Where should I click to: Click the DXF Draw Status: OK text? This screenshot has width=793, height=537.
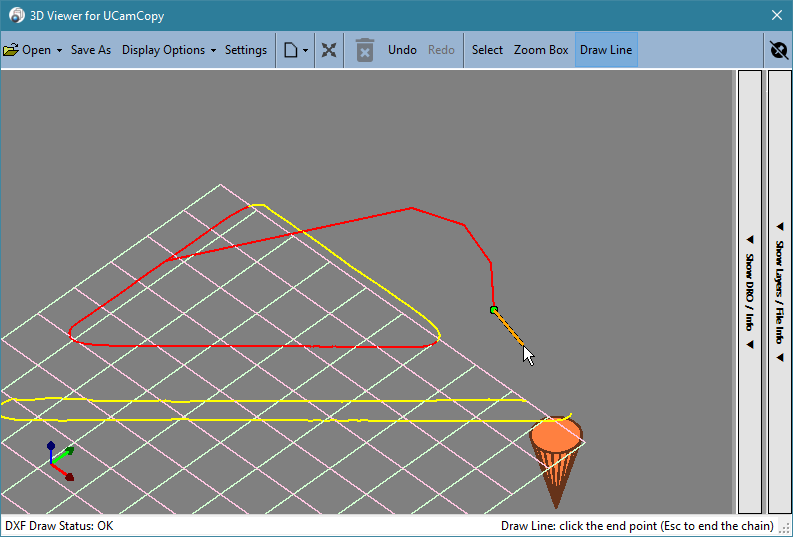click(x=59, y=526)
